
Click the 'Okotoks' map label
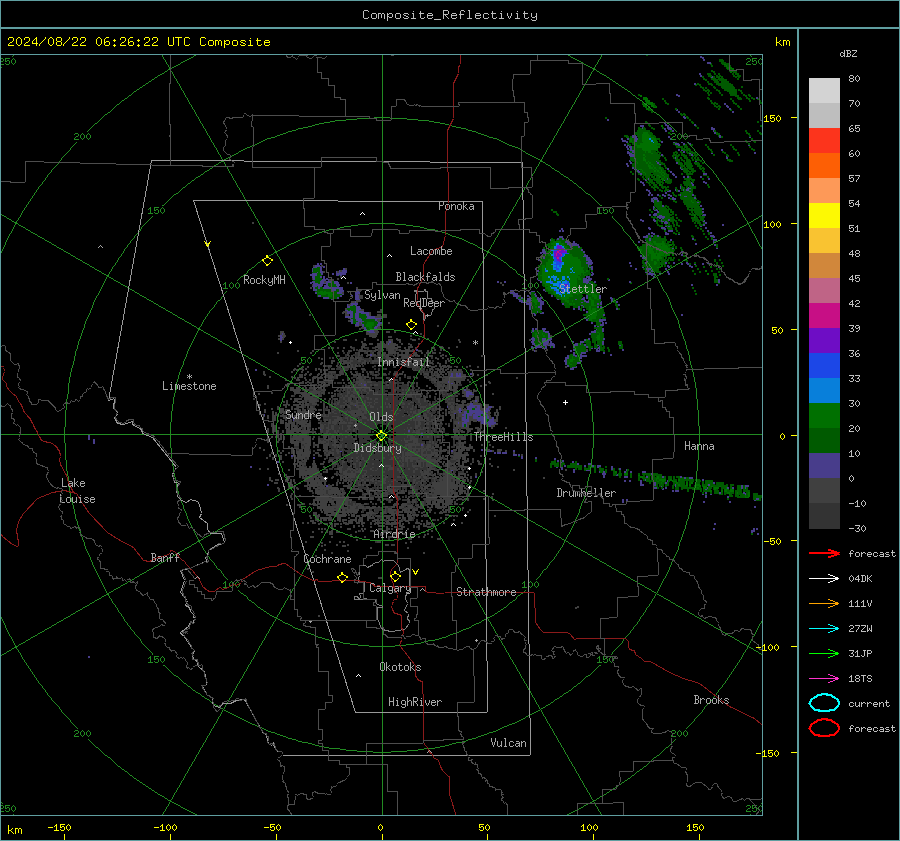click(x=400, y=667)
